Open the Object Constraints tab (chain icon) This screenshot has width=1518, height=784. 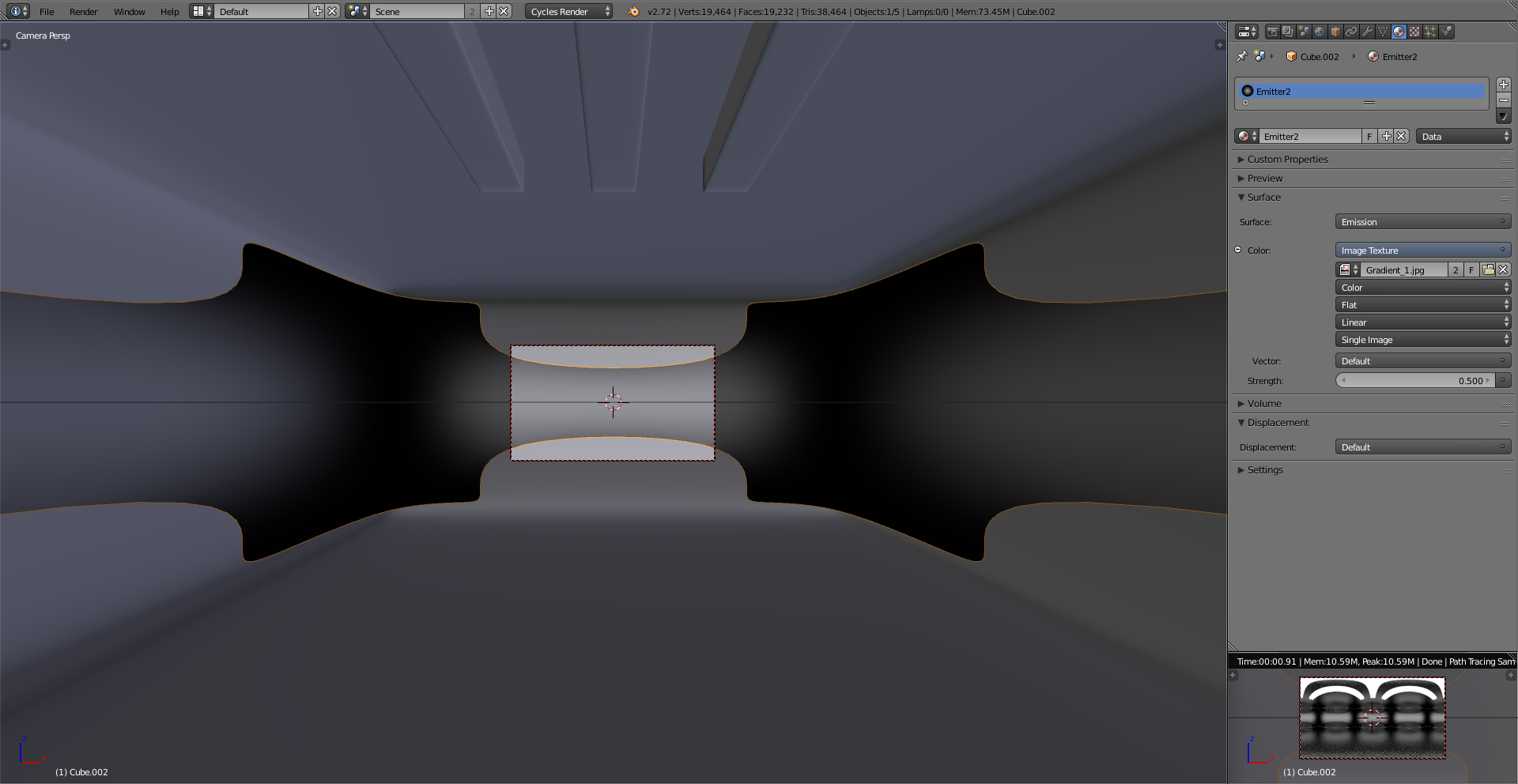tap(1351, 32)
